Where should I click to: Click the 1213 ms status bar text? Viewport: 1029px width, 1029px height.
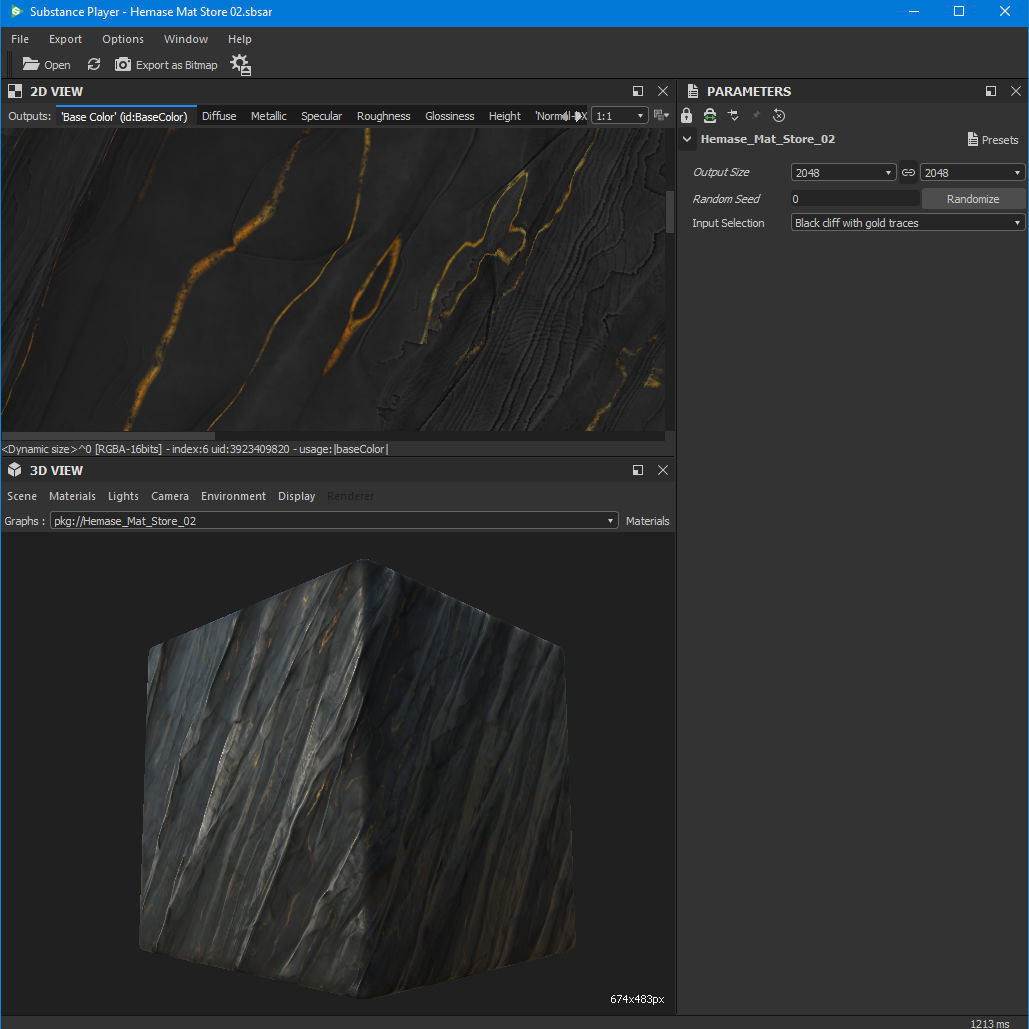click(x=990, y=1023)
